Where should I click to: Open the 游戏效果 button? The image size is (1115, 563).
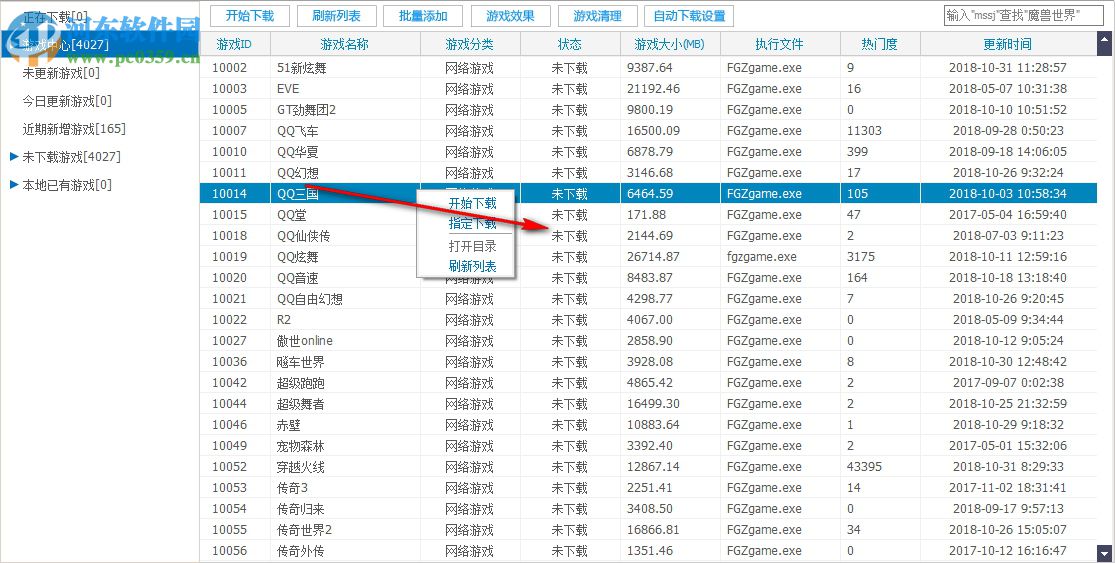point(510,16)
